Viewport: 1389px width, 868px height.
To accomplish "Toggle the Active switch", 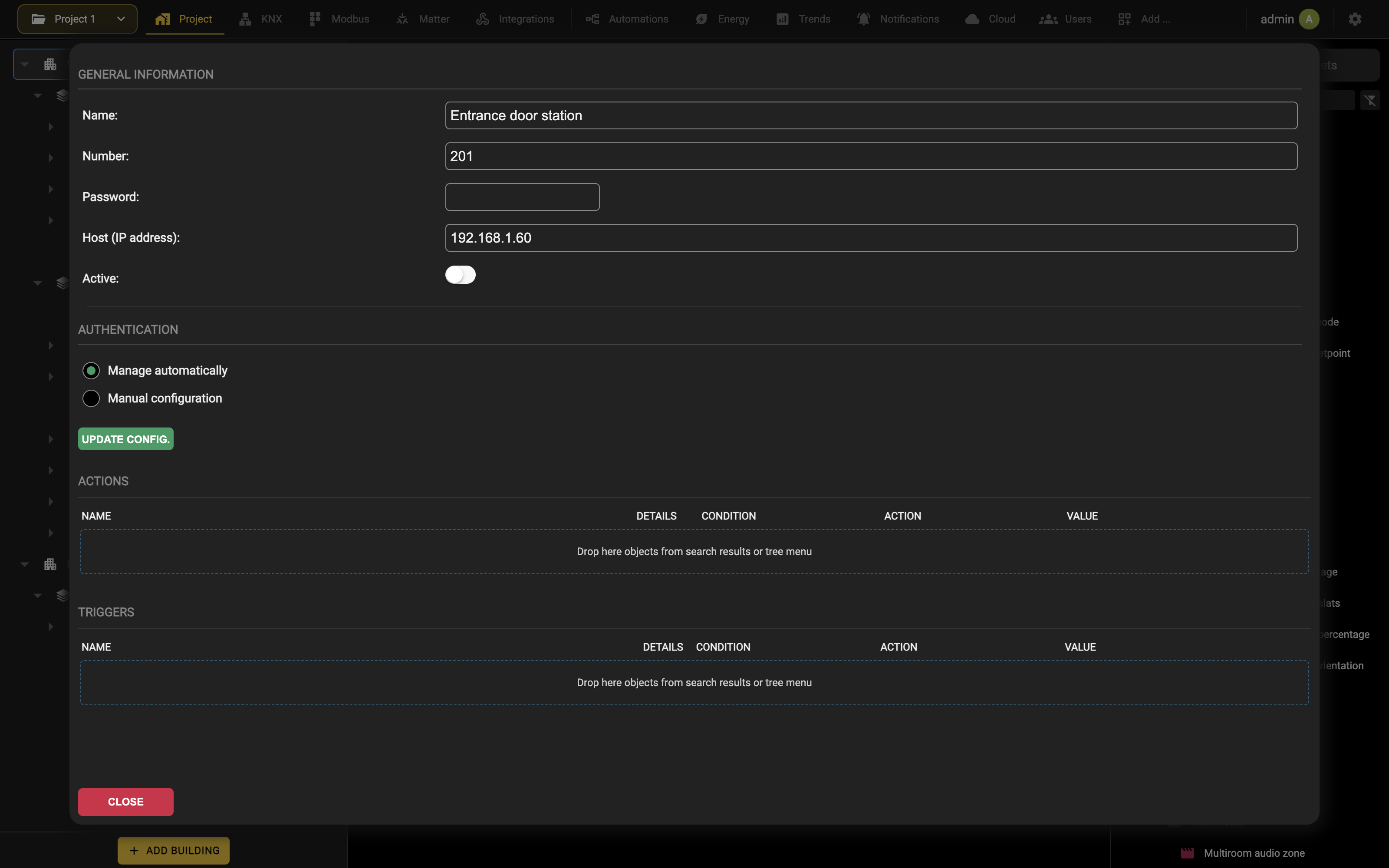I will point(460,275).
